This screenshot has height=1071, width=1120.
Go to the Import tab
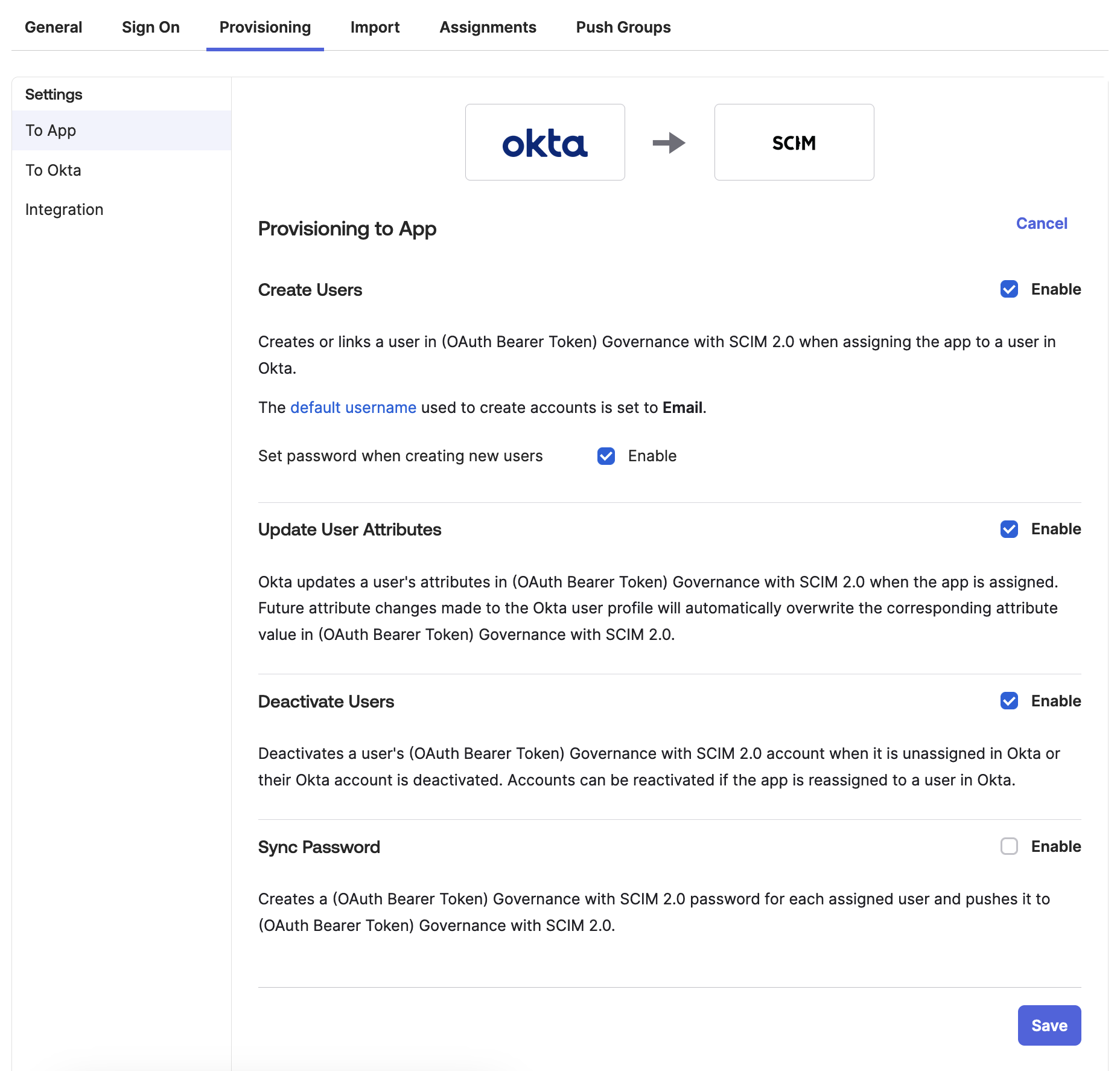click(x=375, y=27)
